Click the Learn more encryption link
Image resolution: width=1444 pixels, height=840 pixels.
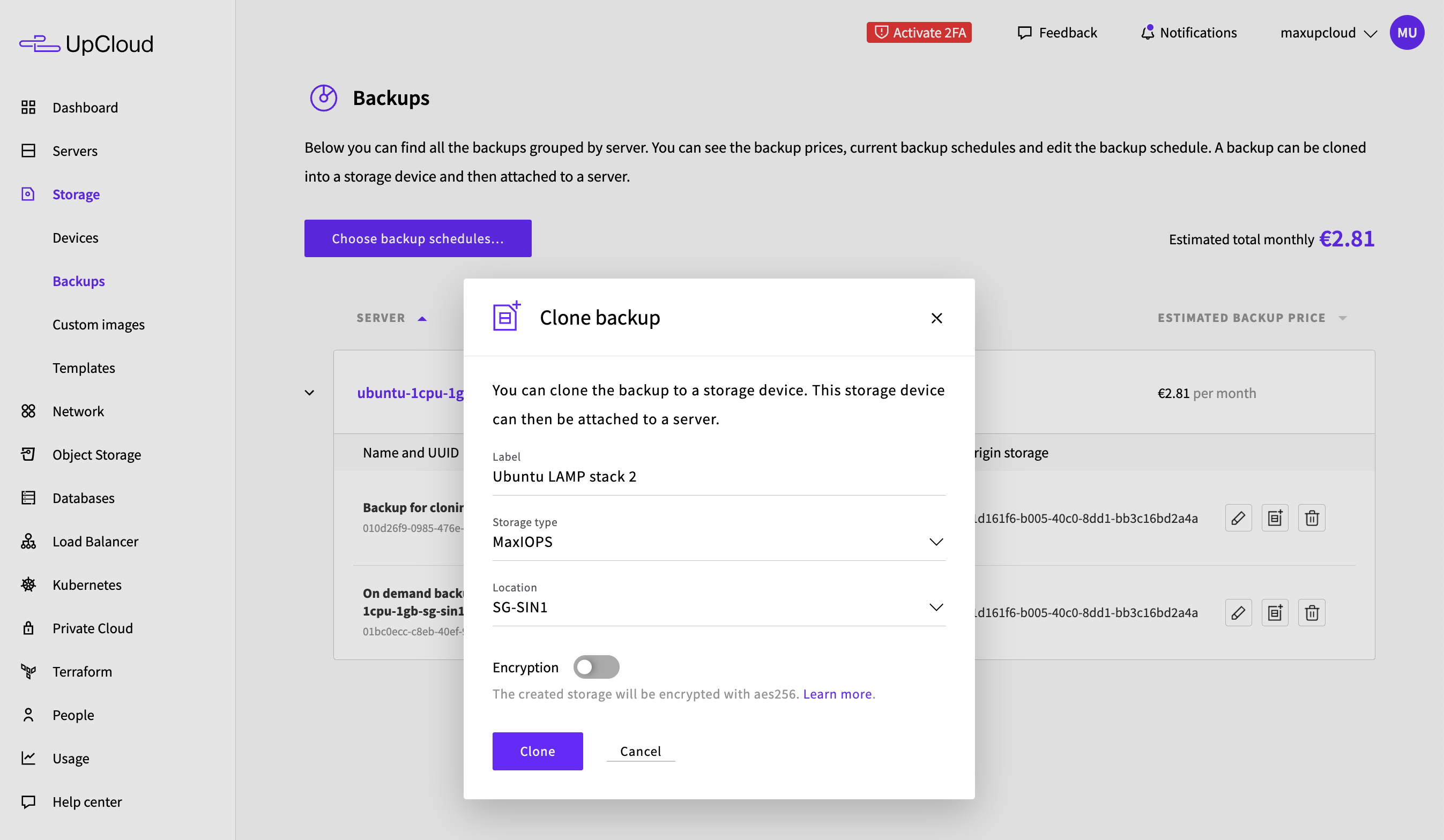[x=837, y=694]
